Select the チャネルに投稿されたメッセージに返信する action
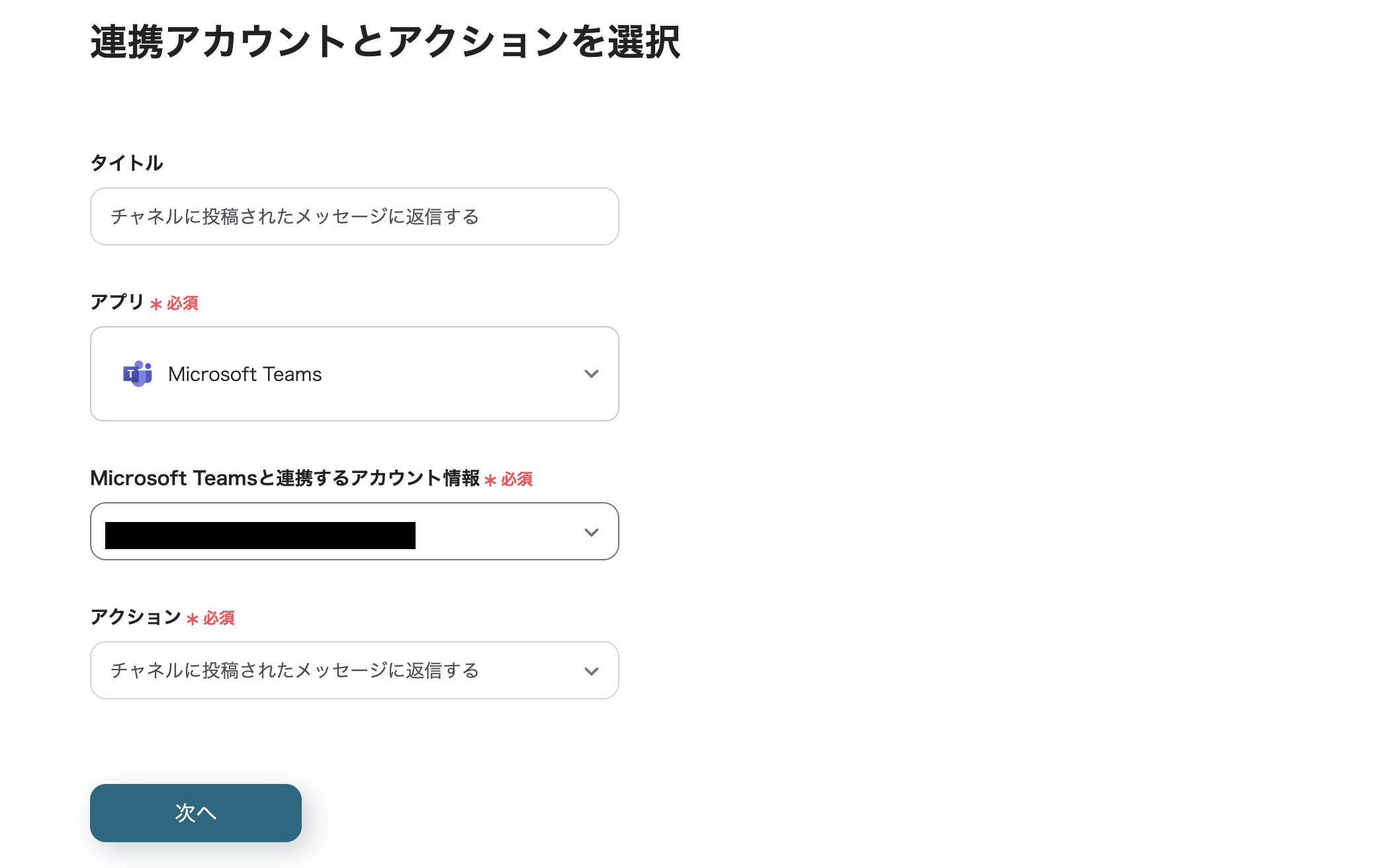Screen dimensions: 1383x868 coord(298,670)
